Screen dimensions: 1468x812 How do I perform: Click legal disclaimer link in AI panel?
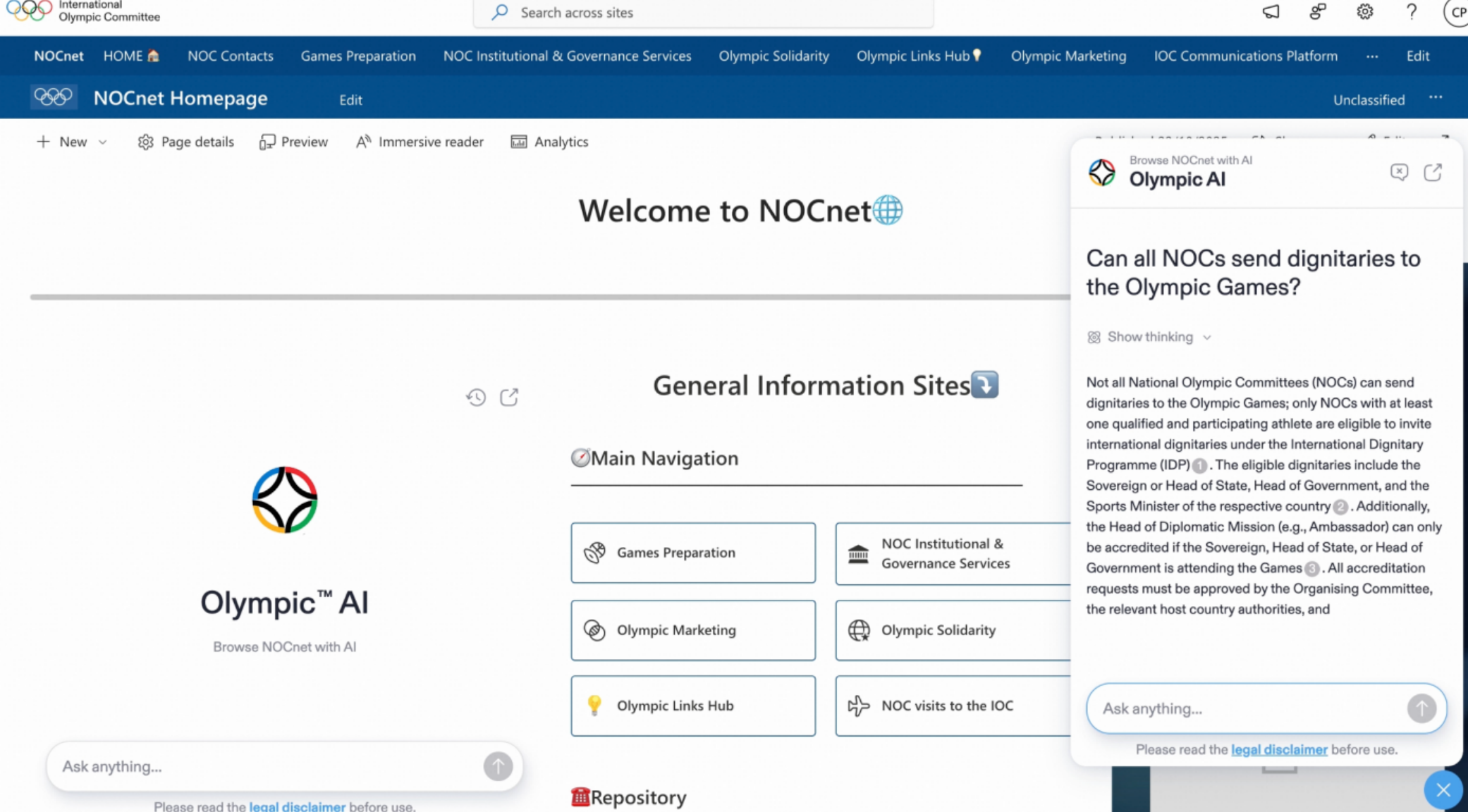click(1278, 750)
